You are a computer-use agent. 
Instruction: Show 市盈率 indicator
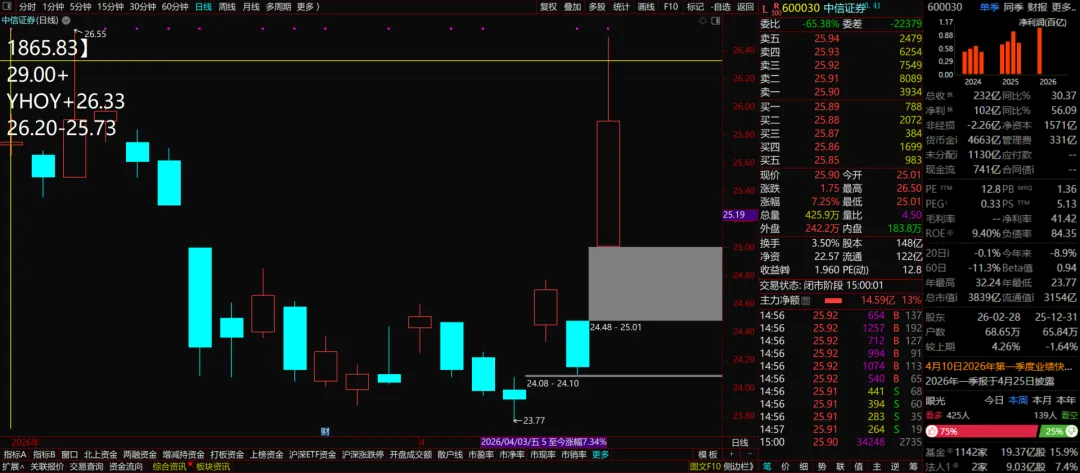tap(481, 454)
